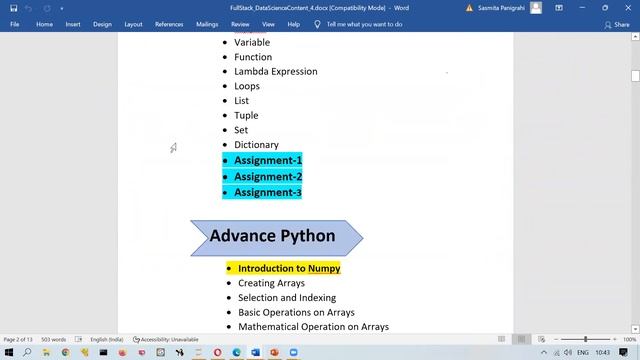The width and height of the screenshot is (640, 360).
Task: Click the scroll down arrow of the vertical scrollbar
Action: click(635, 329)
